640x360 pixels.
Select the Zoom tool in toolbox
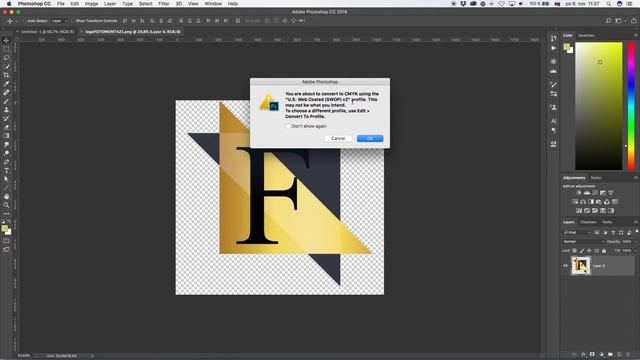[6, 205]
